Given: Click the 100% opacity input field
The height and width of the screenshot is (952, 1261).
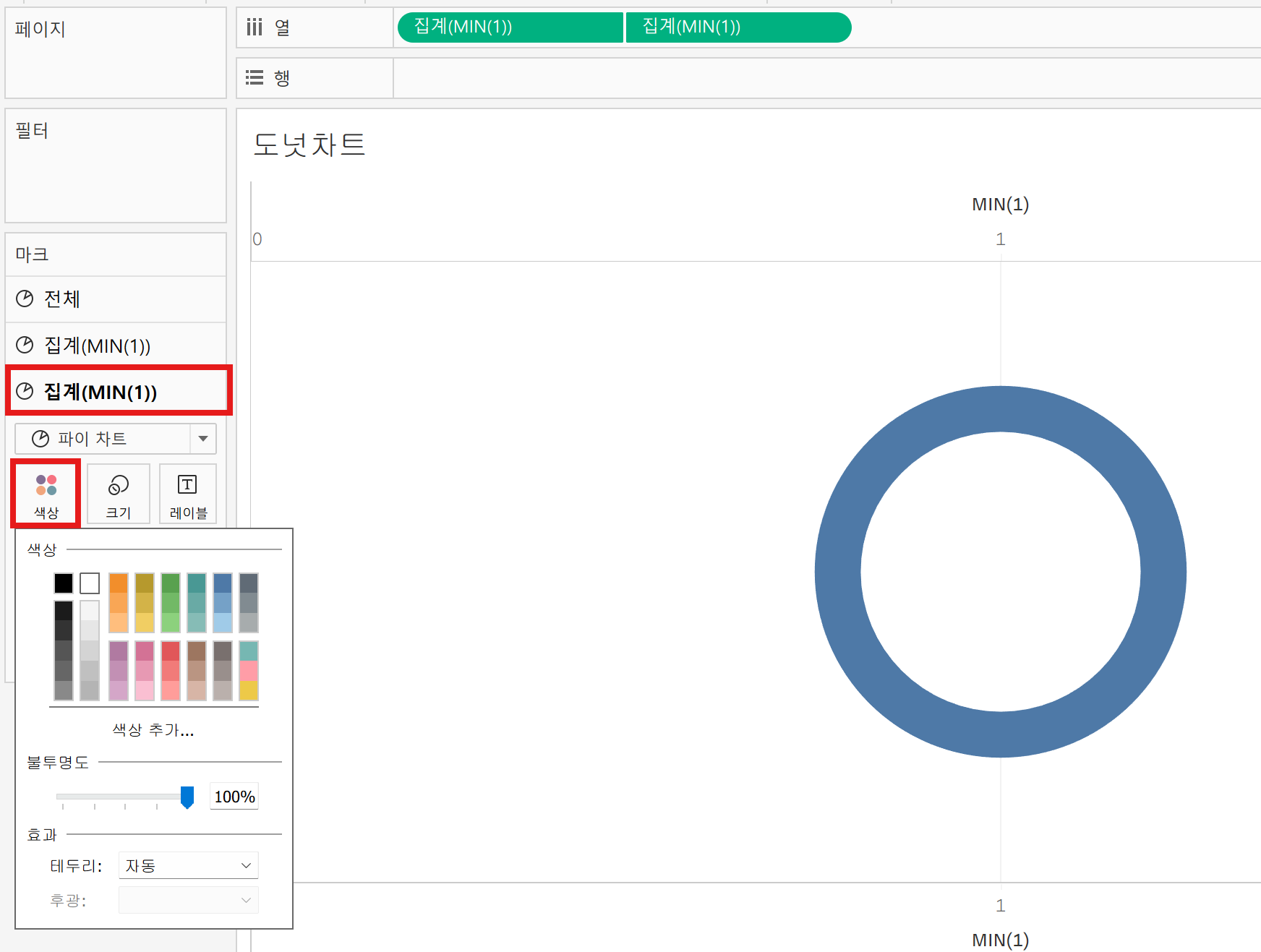Looking at the screenshot, I should 234,797.
